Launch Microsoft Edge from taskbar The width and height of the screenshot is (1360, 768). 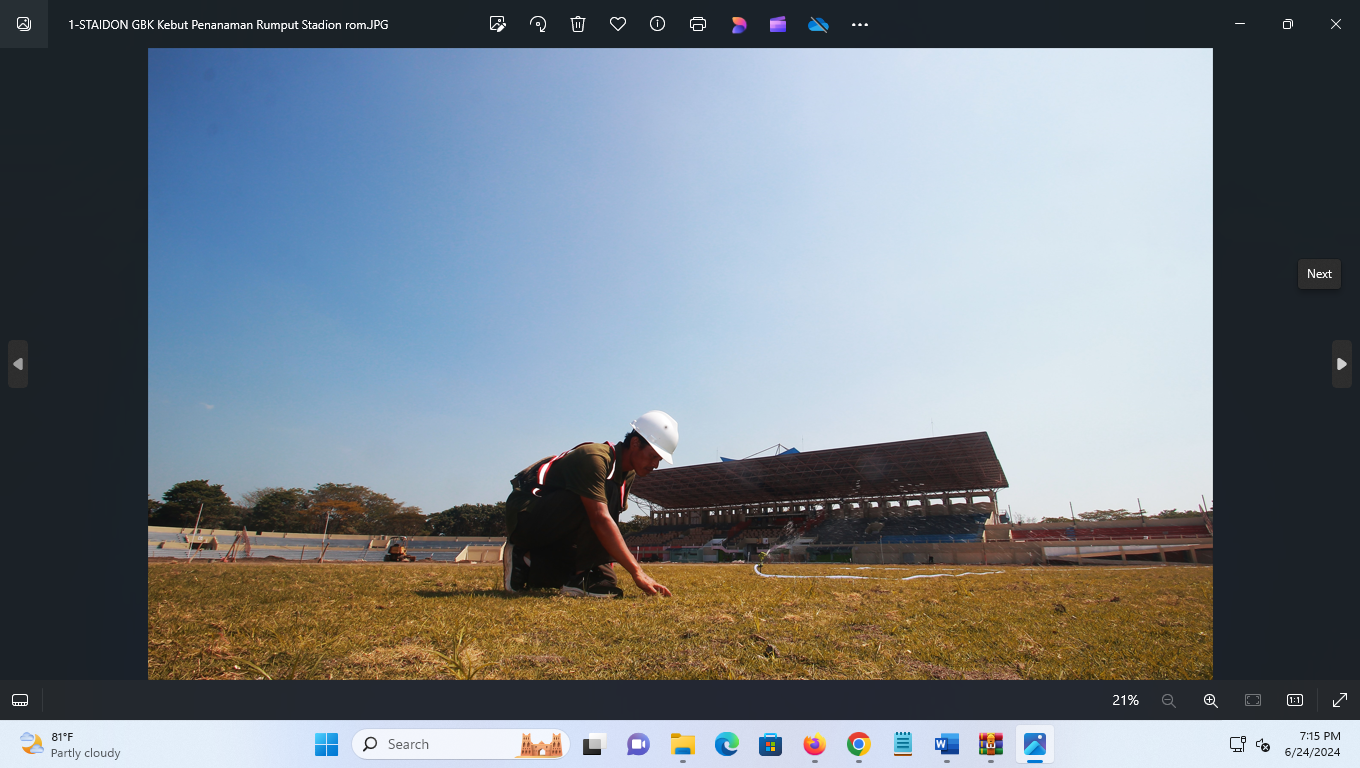click(x=726, y=744)
